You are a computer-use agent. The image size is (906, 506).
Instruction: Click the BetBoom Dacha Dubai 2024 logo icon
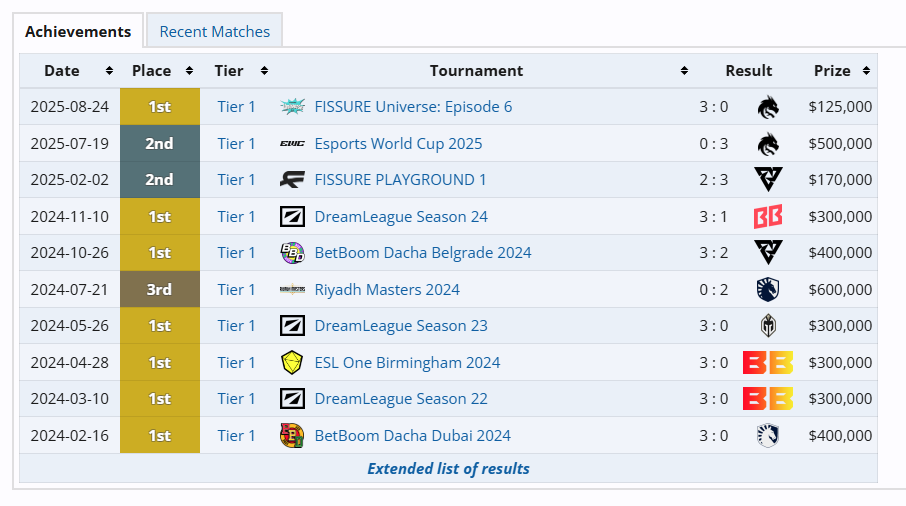click(x=292, y=436)
